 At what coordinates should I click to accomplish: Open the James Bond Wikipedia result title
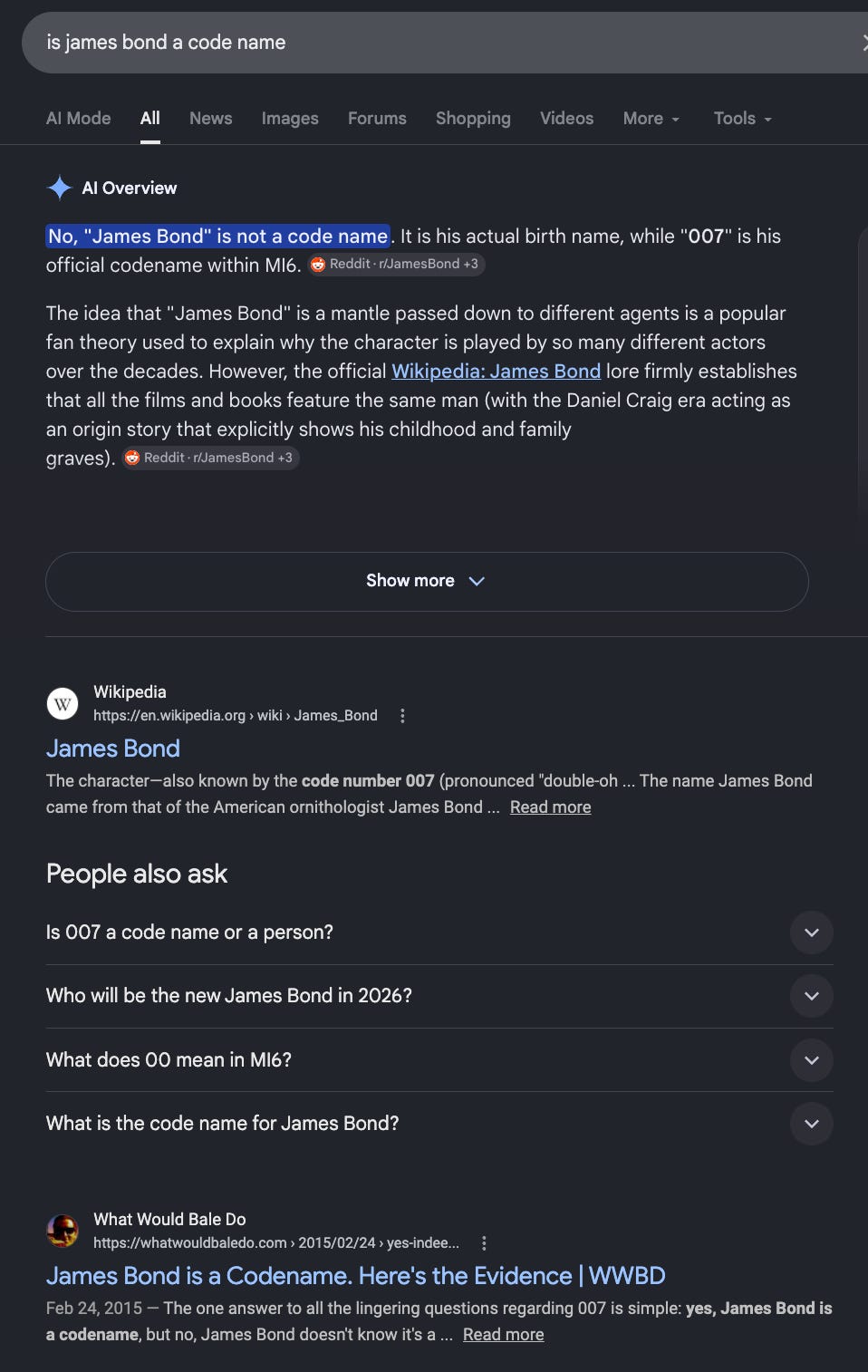113,749
